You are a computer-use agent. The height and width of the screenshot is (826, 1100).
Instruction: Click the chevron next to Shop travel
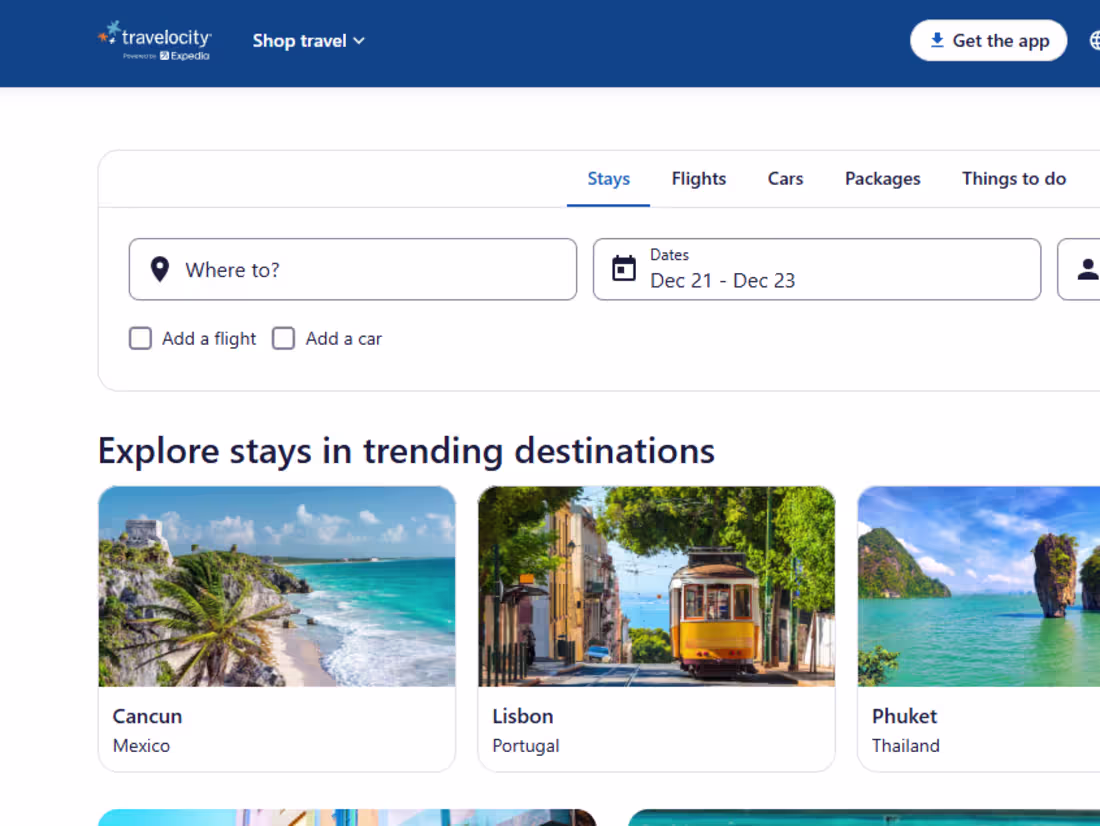point(357,41)
